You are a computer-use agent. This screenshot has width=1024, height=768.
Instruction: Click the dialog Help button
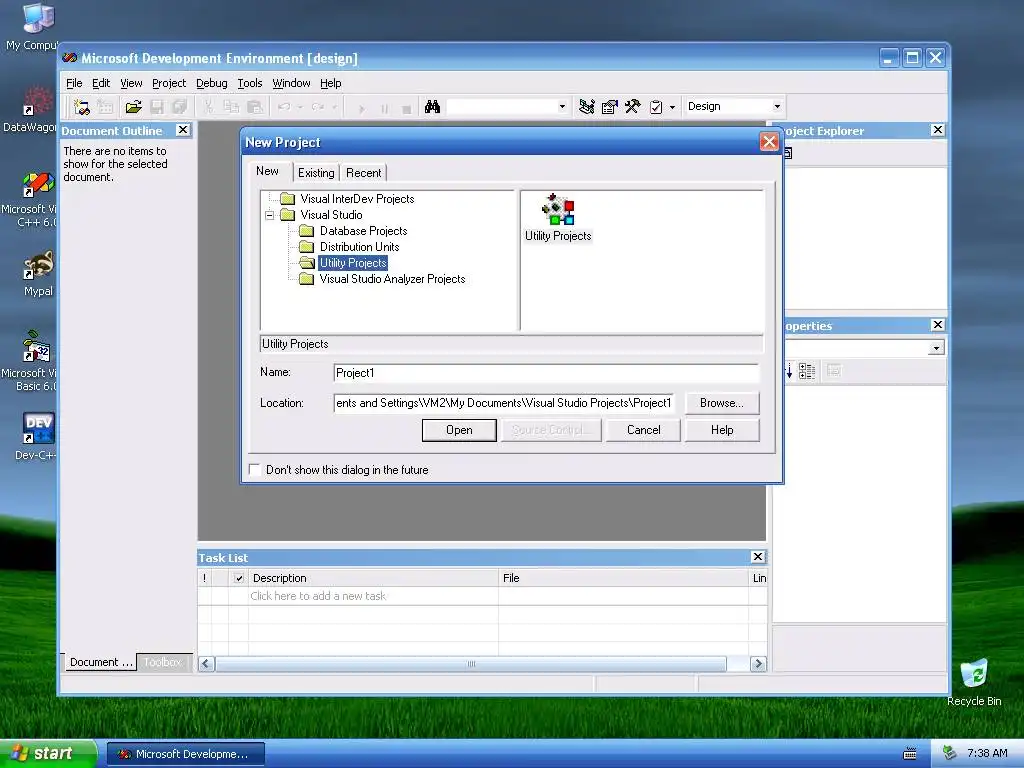click(722, 430)
